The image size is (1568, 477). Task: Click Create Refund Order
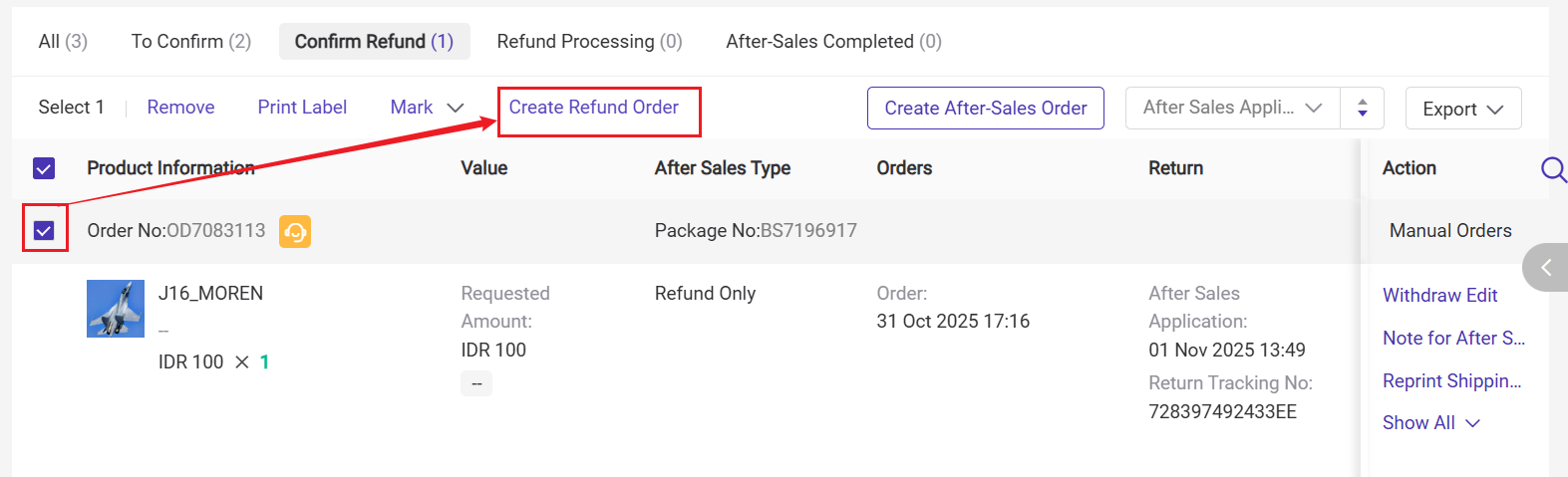pyautogui.click(x=594, y=108)
